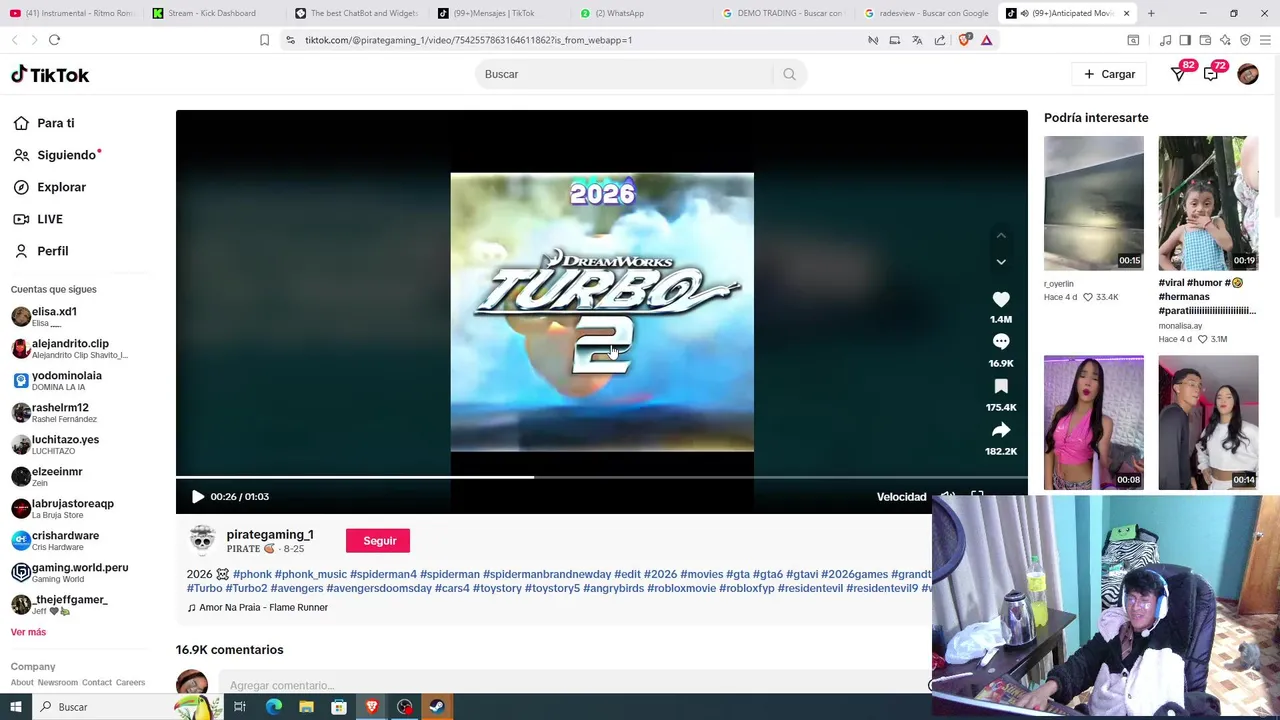Open OBS Studio from the taskbar

pyautogui.click(x=404, y=707)
